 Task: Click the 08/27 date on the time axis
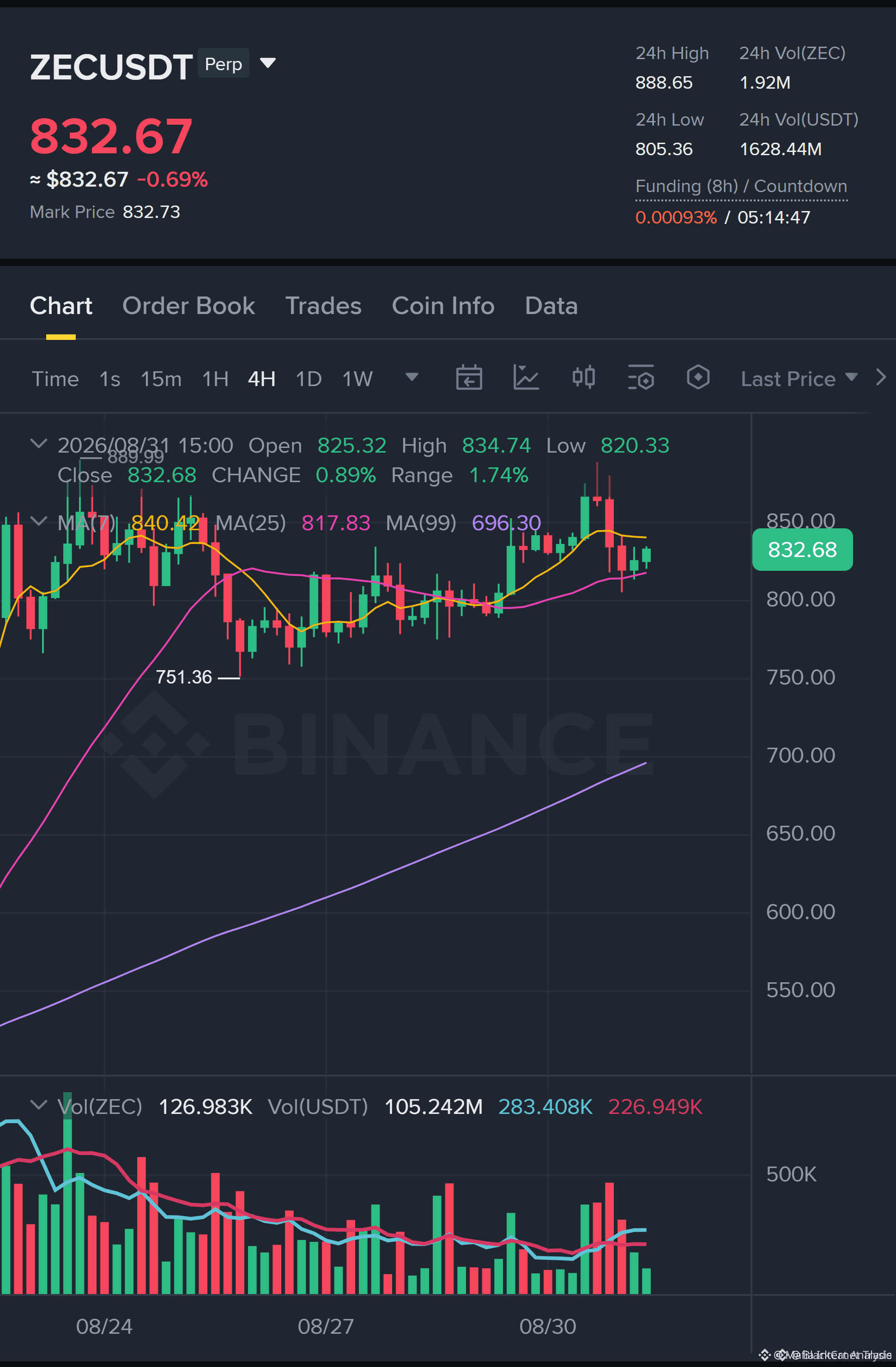pyautogui.click(x=326, y=1327)
